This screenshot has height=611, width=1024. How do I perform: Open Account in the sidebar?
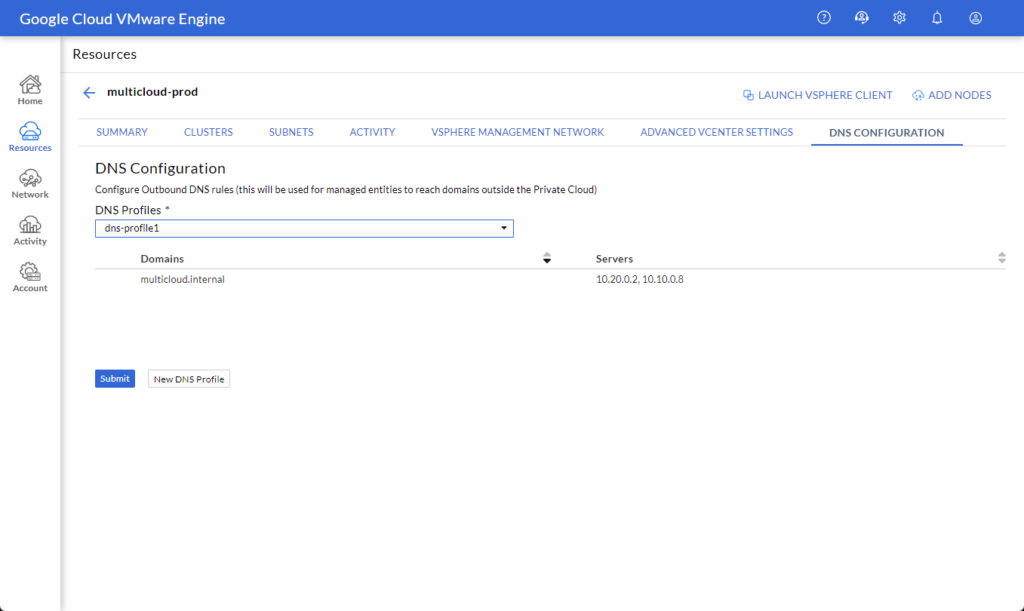coord(30,278)
